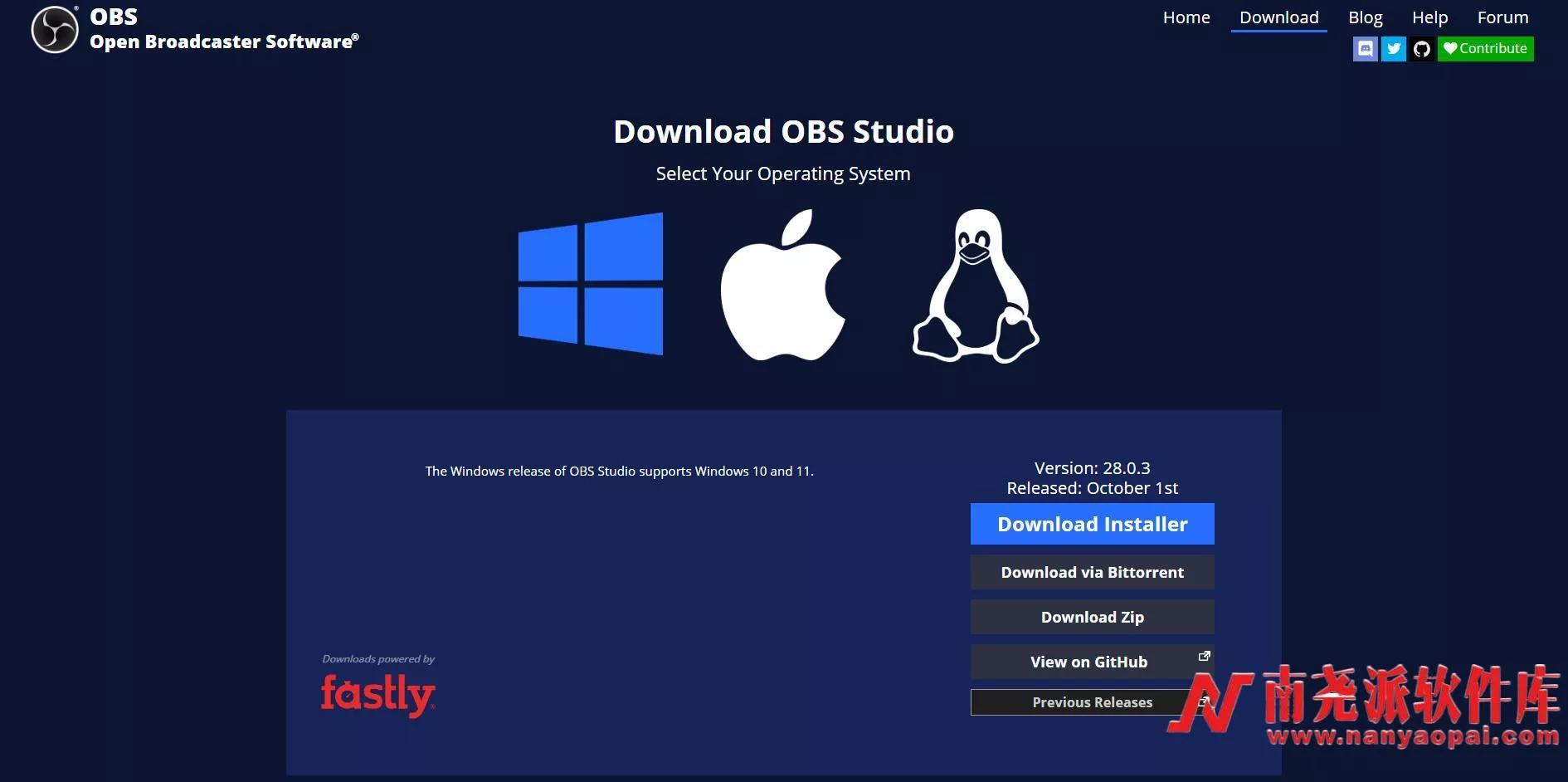The height and width of the screenshot is (782, 1568).
Task: Click the Fastly logo
Action: [378, 695]
